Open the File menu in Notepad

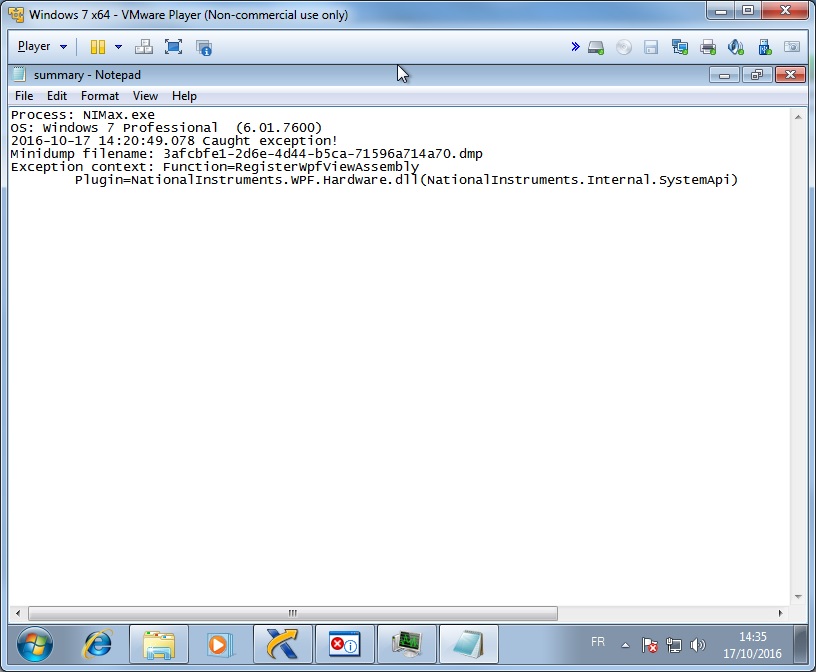click(24, 96)
